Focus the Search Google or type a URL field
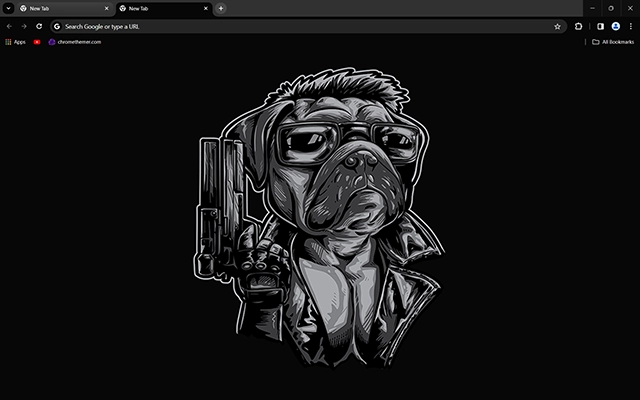This screenshot has height=400, width=640. point(308,27)
